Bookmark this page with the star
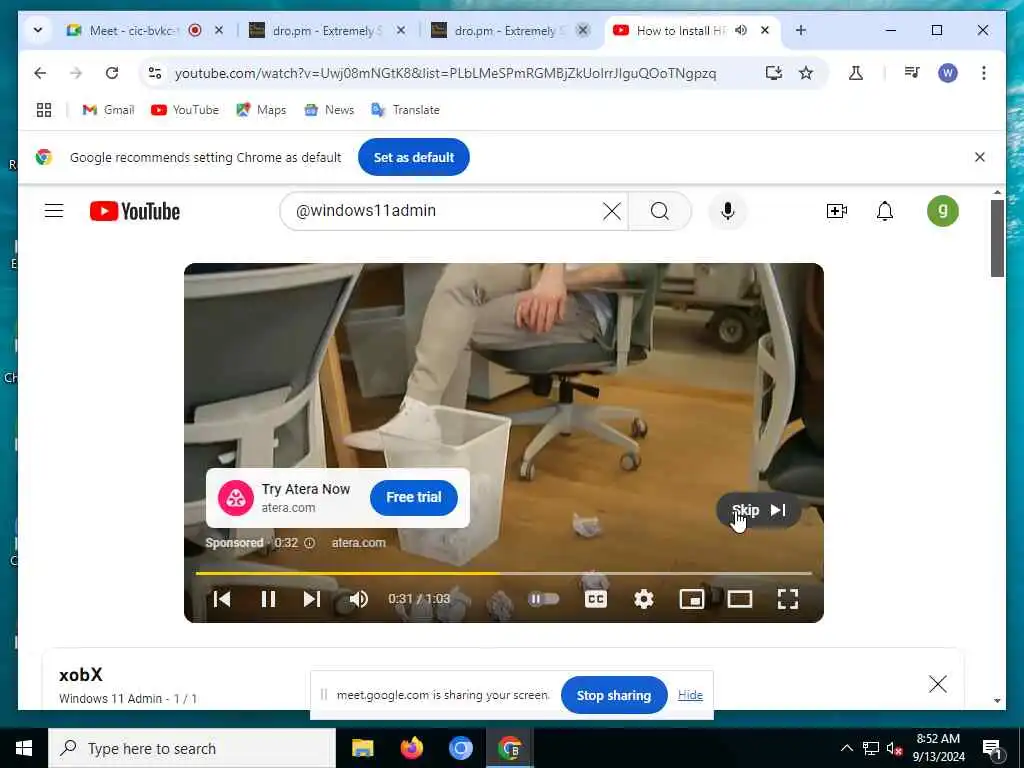The height and width of the screenshot is (768, 1024). (806, 73)
